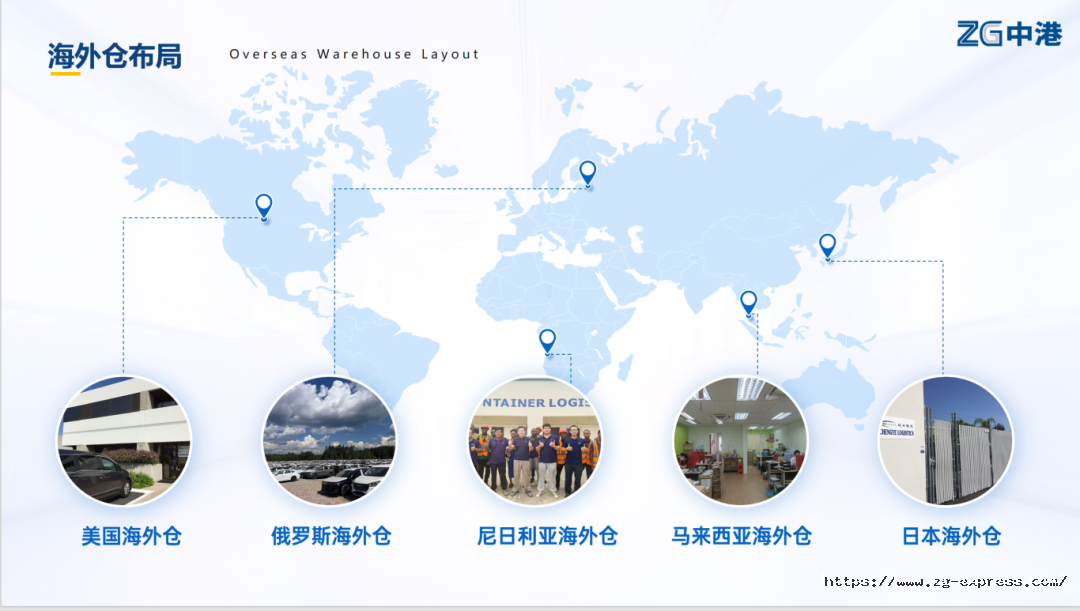1080x611 pixels.
Task: Click the 日本海外仓 label
Action: (951, 536)
